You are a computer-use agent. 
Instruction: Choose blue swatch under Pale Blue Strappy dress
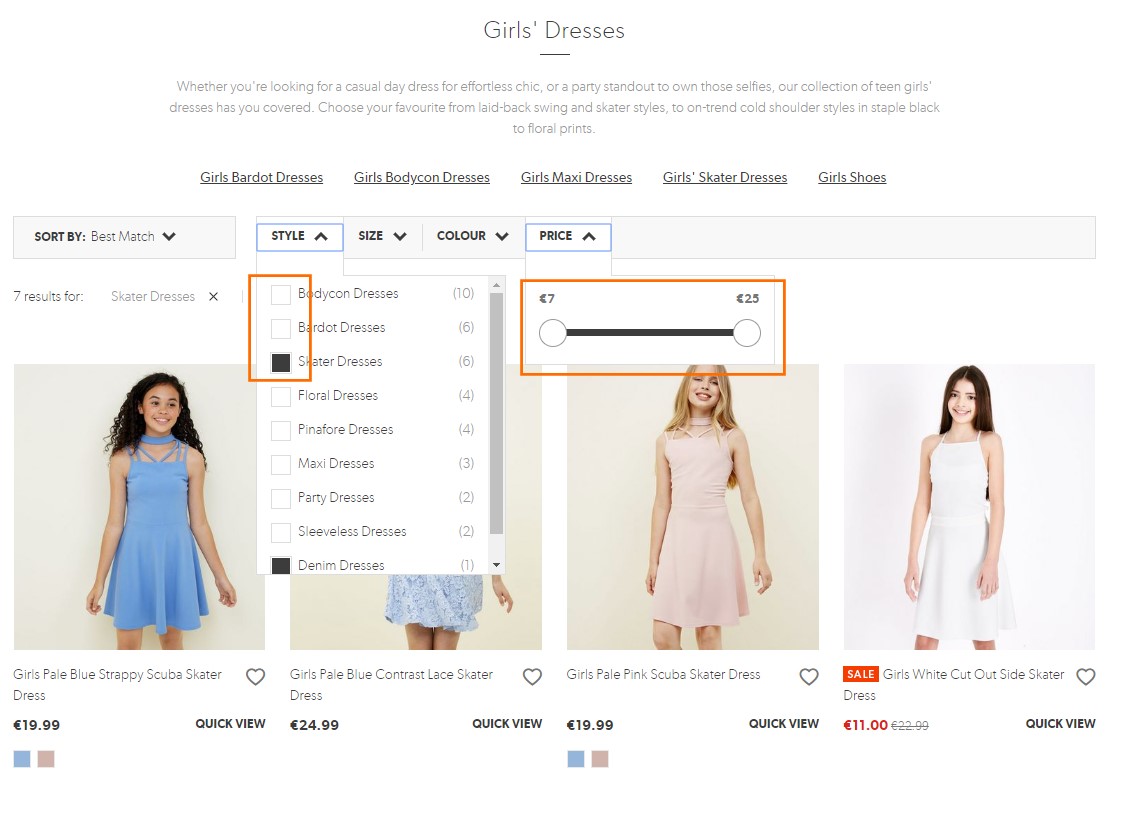coord(23,759)
